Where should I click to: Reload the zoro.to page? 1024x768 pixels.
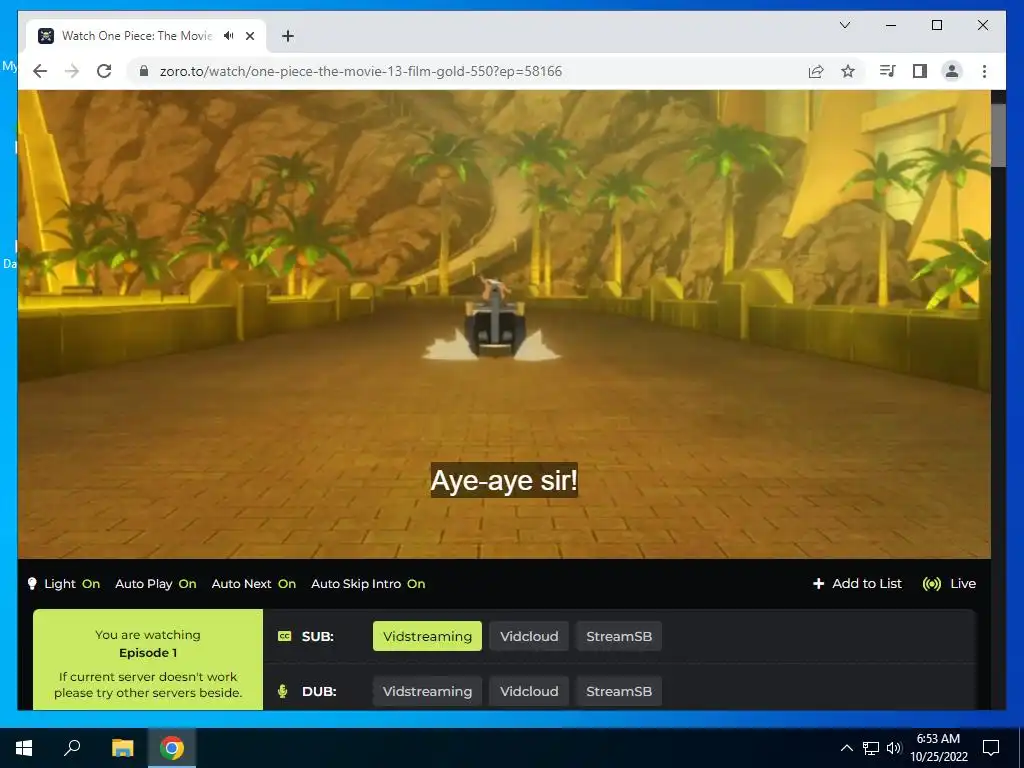(104, 71)
